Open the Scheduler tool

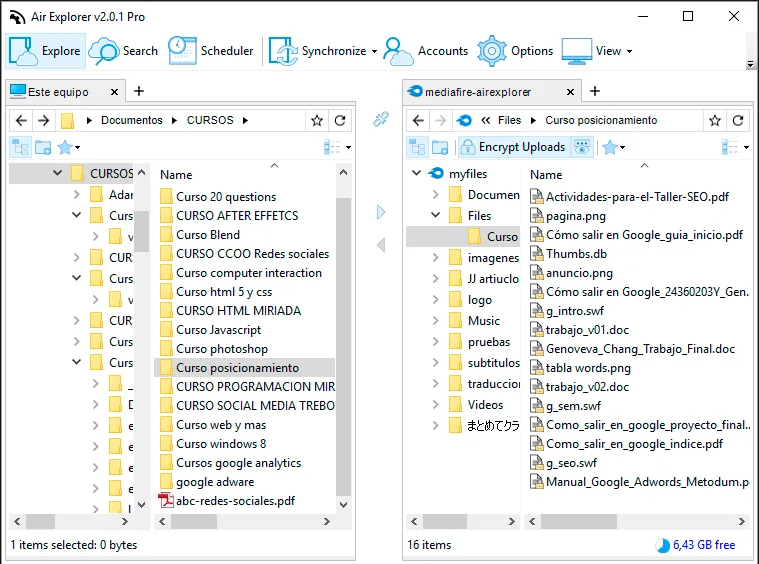pos(211,51)
